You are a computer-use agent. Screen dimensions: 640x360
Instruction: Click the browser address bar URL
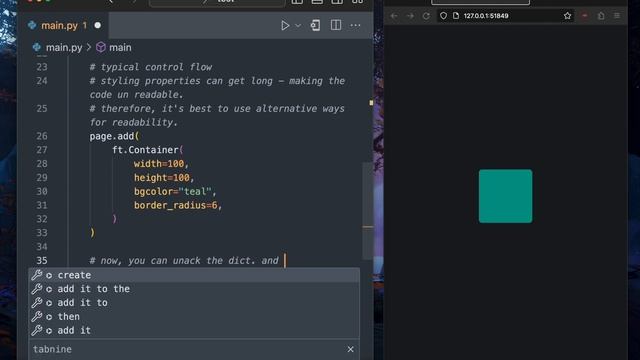[x=486, y=16]
